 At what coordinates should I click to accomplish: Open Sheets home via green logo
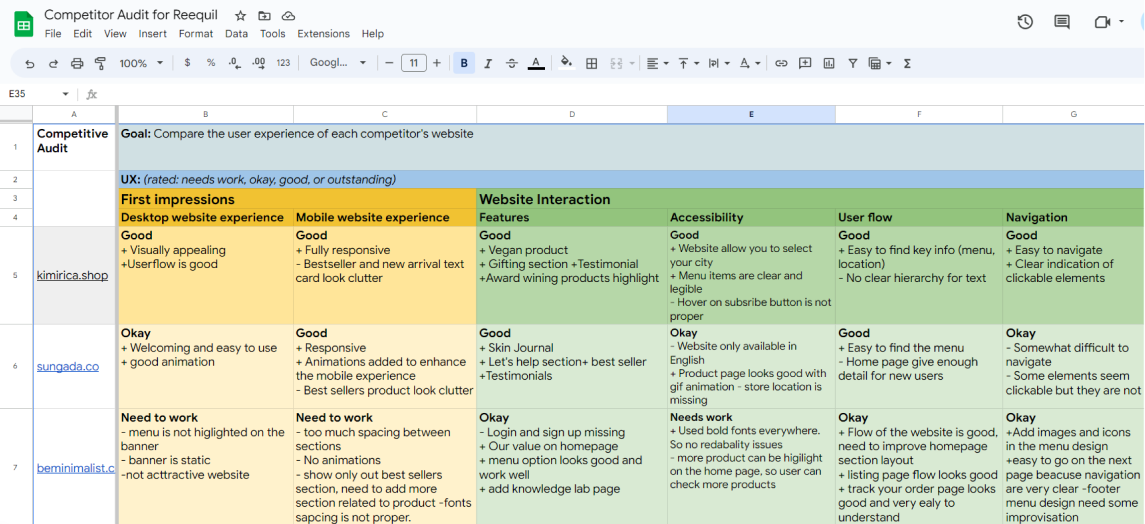(x=23, y=24)
